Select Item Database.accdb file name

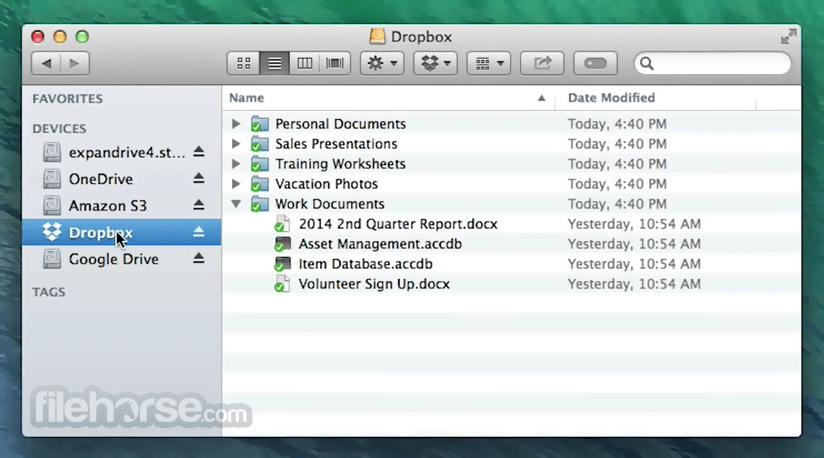pyautogui.click(x=365, y=264)
